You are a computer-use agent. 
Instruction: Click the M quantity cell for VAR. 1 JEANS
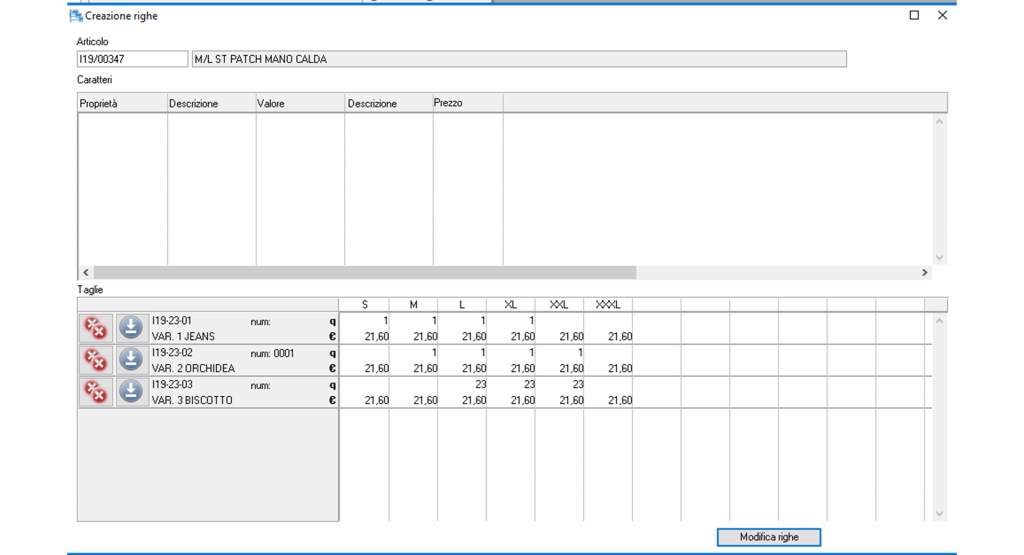413,321
